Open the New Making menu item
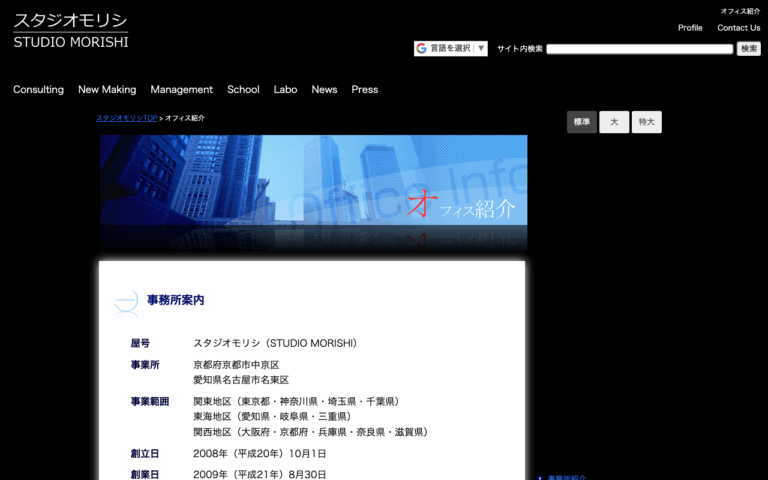Viewport: 768px width, 480px height. point(107,90)
